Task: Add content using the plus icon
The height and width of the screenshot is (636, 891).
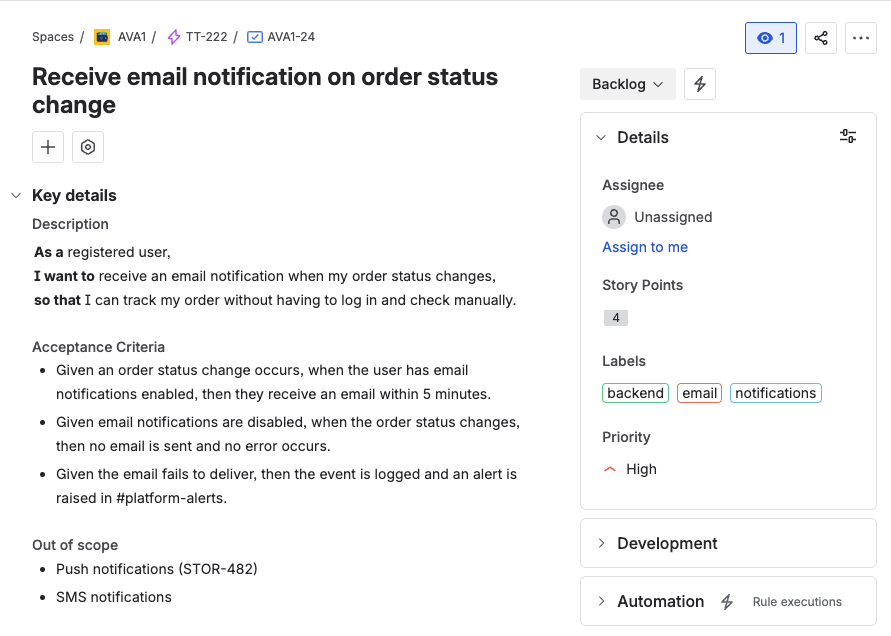Action: [47, 147]
